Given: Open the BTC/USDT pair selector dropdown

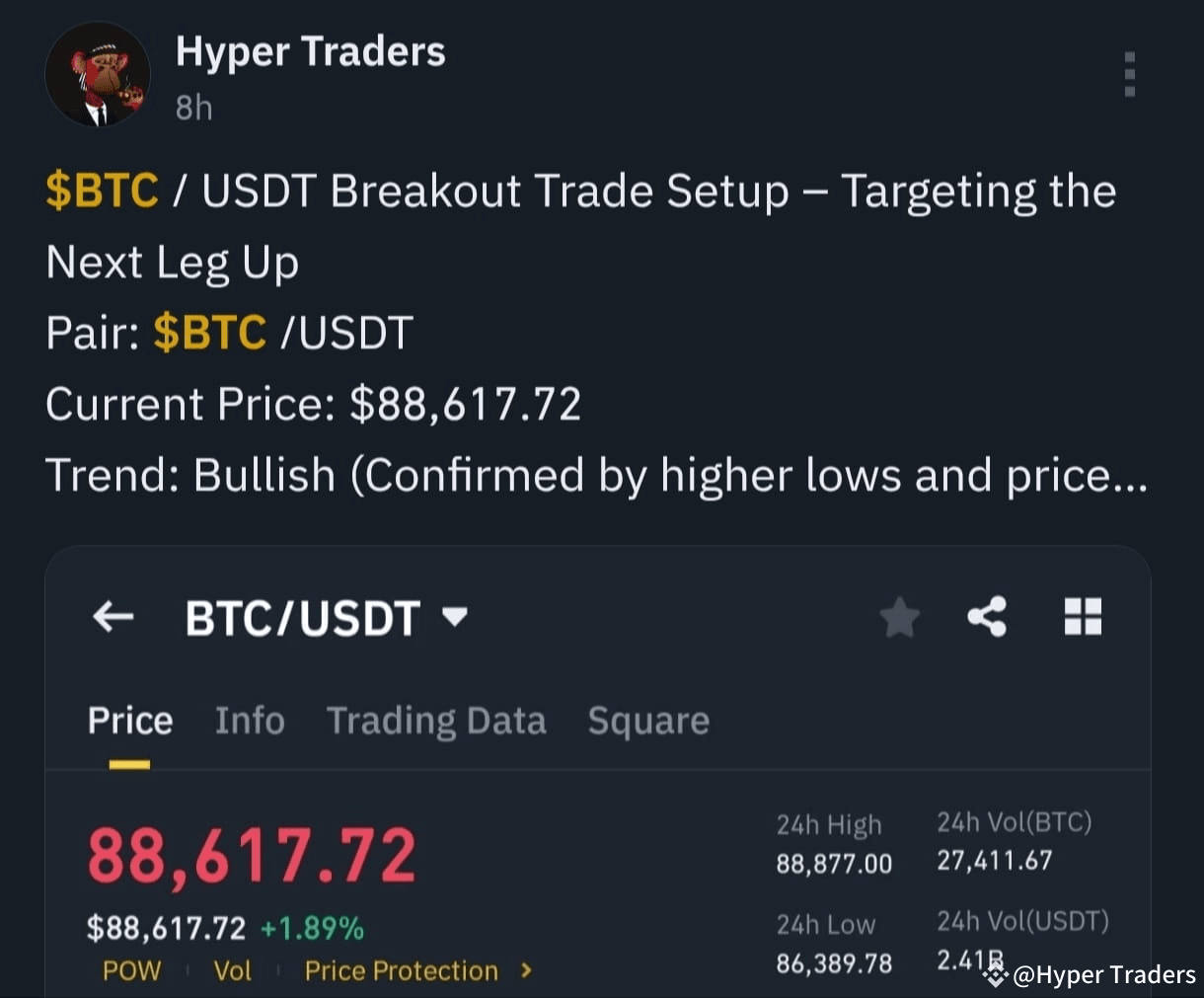Looking at the screenshot, I should [x=326, y=617].
